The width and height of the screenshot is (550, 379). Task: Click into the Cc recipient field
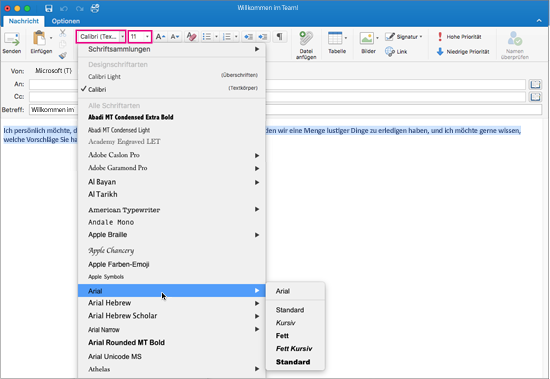point(277,97)
